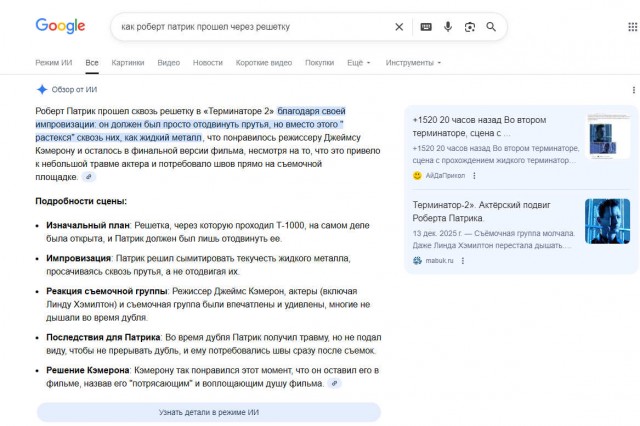Switch to Картинки tab

pos(128,63)
